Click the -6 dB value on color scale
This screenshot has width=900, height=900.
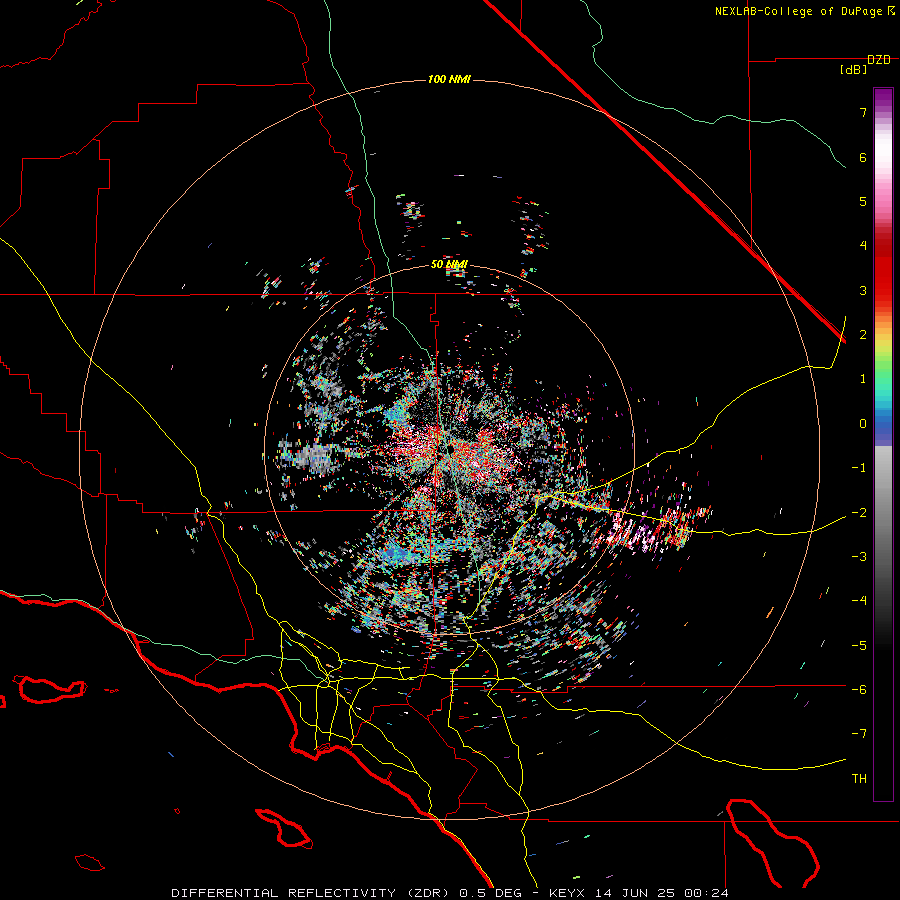tap(859, 689)
